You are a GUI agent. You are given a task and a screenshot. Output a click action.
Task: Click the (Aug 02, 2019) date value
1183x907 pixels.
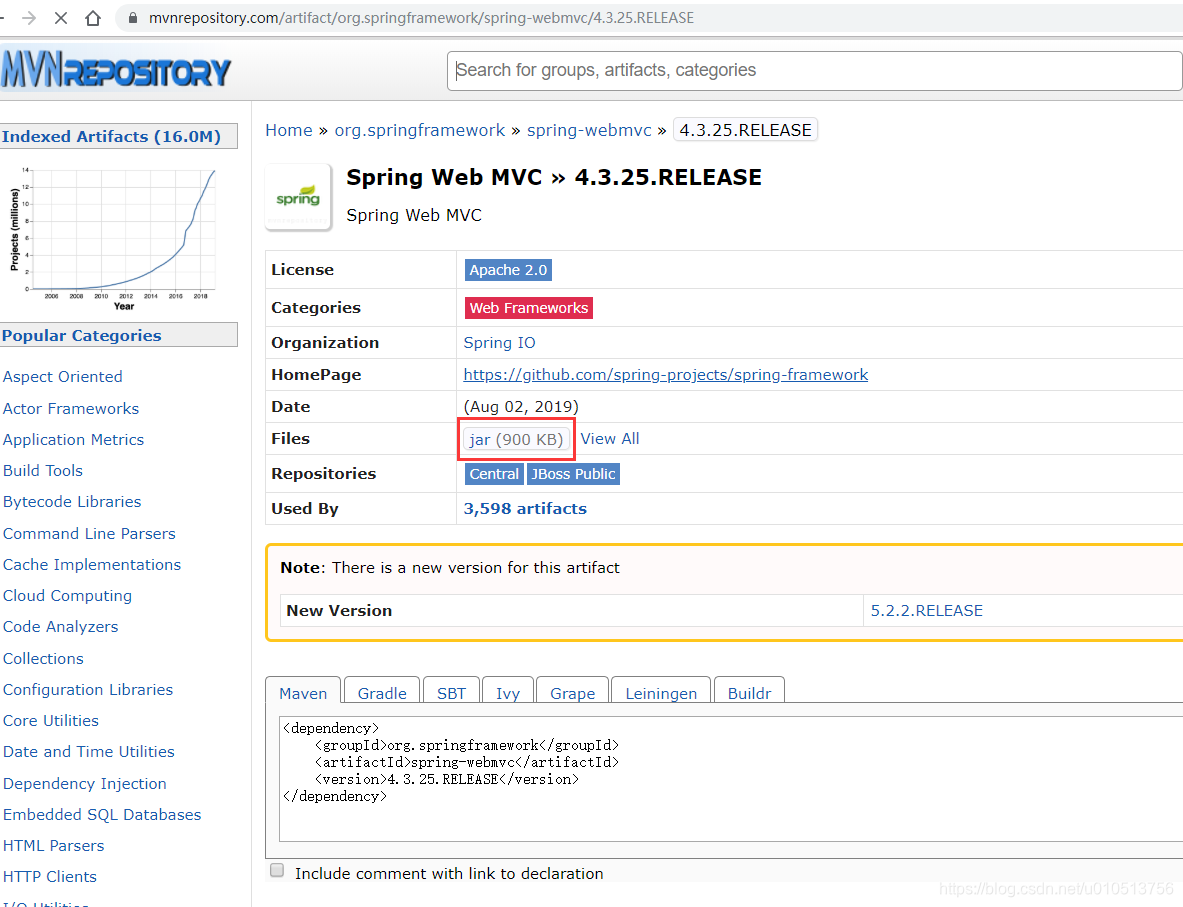521,407
